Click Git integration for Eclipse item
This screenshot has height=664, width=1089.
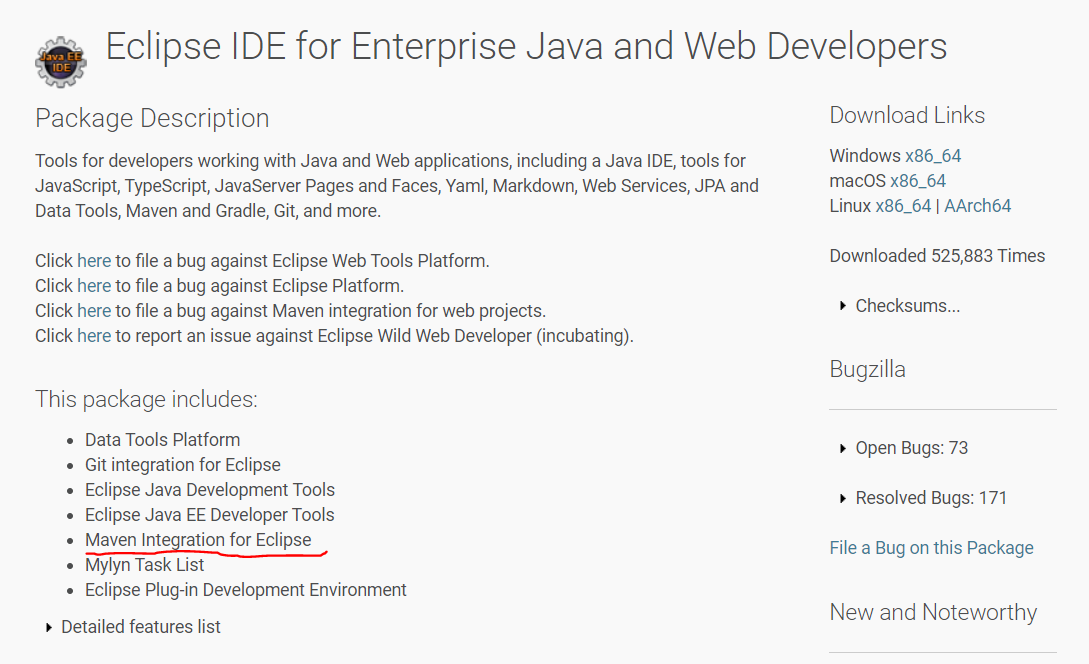[x=183, y=465]
